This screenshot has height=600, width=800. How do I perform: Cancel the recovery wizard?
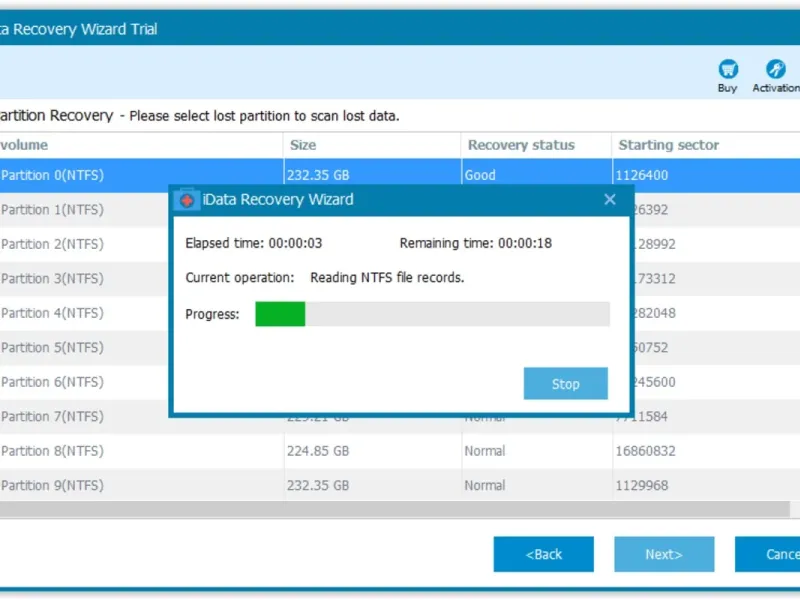coord(767,554)
